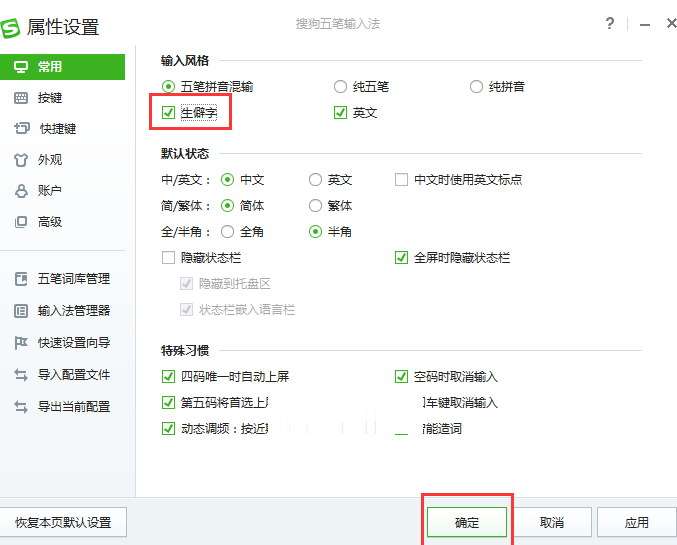Click the 取消 button

552,522
